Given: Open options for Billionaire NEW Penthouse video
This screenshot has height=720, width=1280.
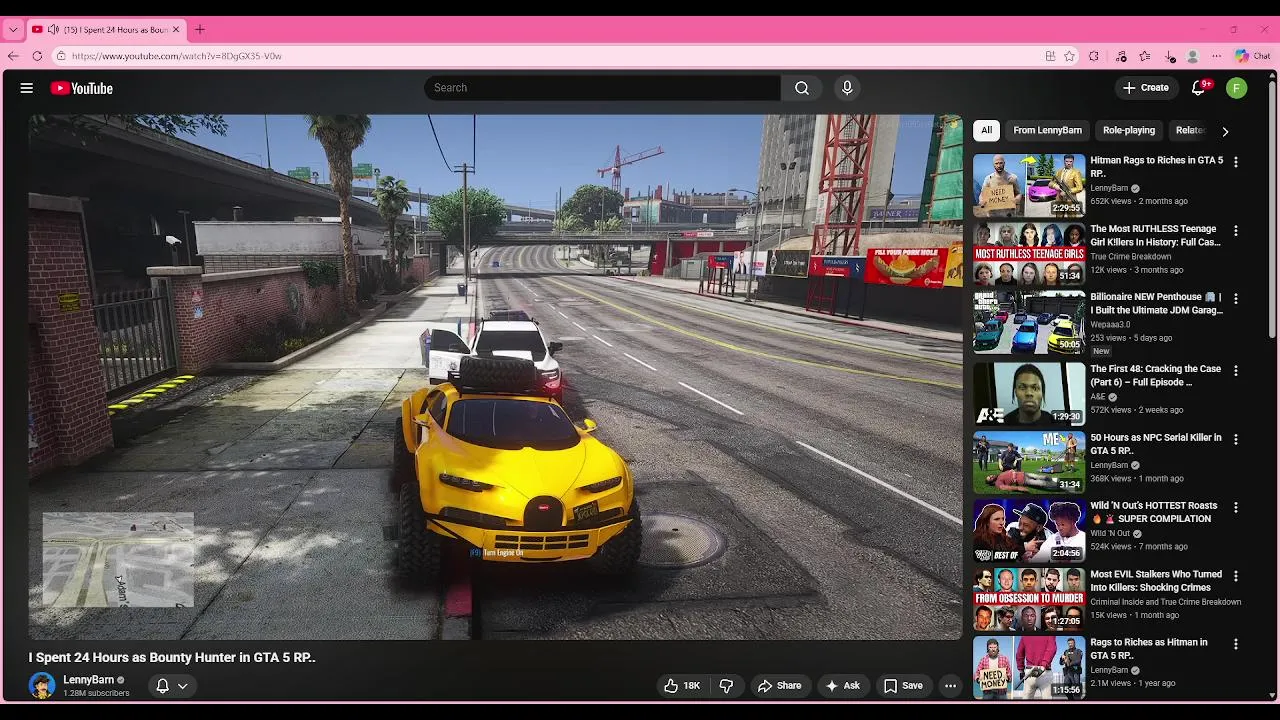Looking at the screenshot, I should pos(1236,299).
